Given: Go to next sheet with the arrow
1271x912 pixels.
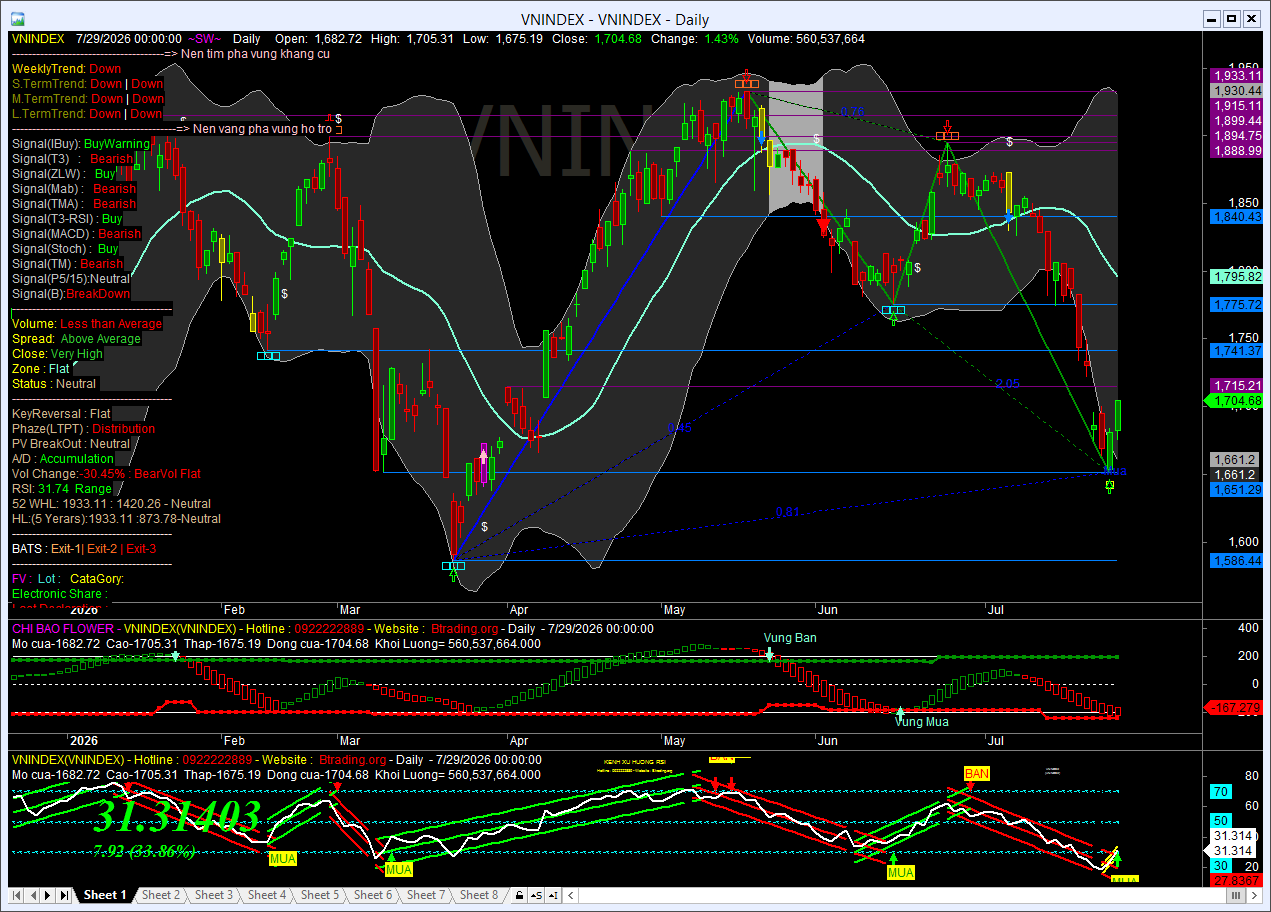Looking at the screenshot, I should pos(49,895).
